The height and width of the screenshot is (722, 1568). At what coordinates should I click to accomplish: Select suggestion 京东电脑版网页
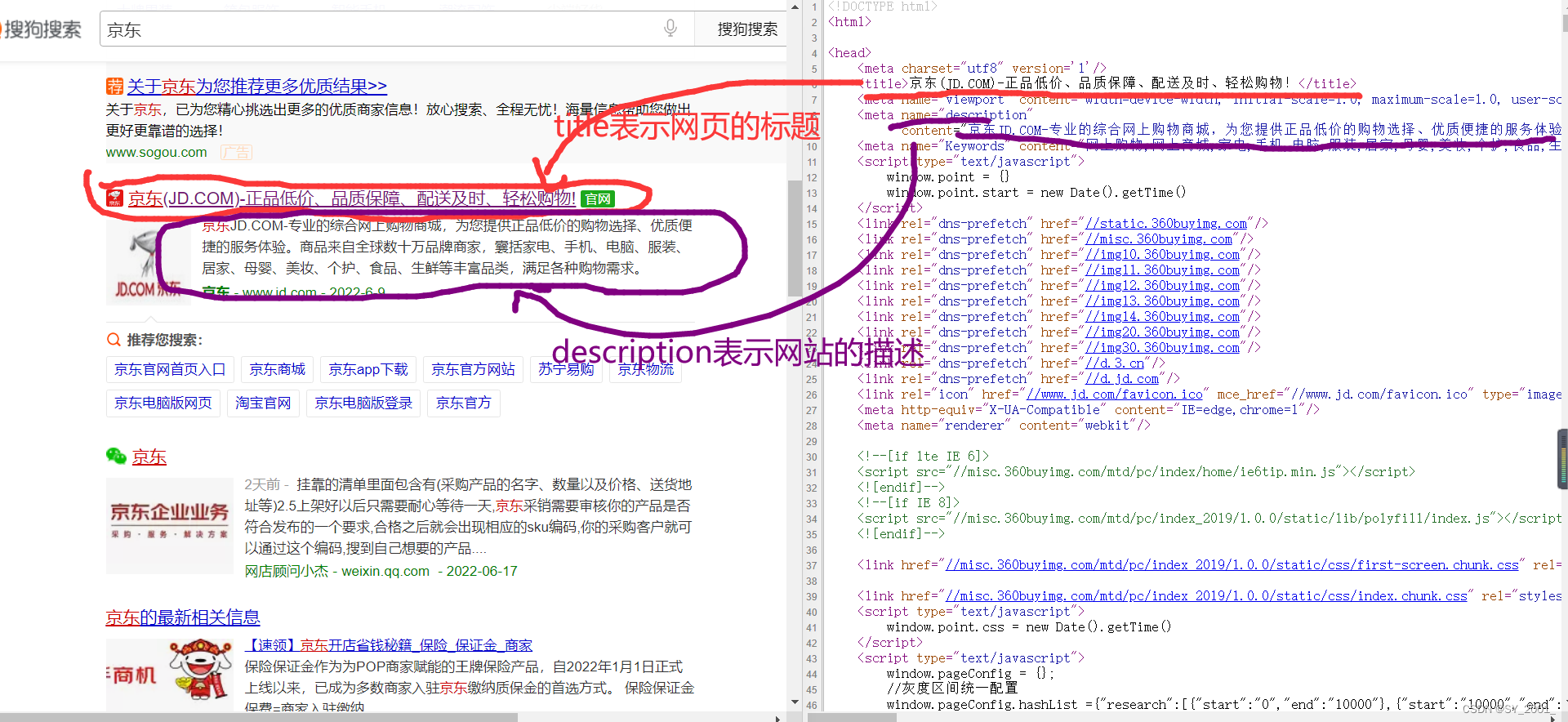(163, 403)
